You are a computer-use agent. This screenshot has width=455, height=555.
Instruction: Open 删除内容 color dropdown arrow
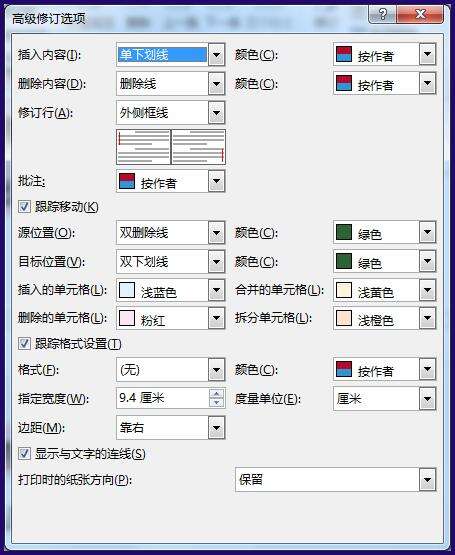(x=427, y=83)
